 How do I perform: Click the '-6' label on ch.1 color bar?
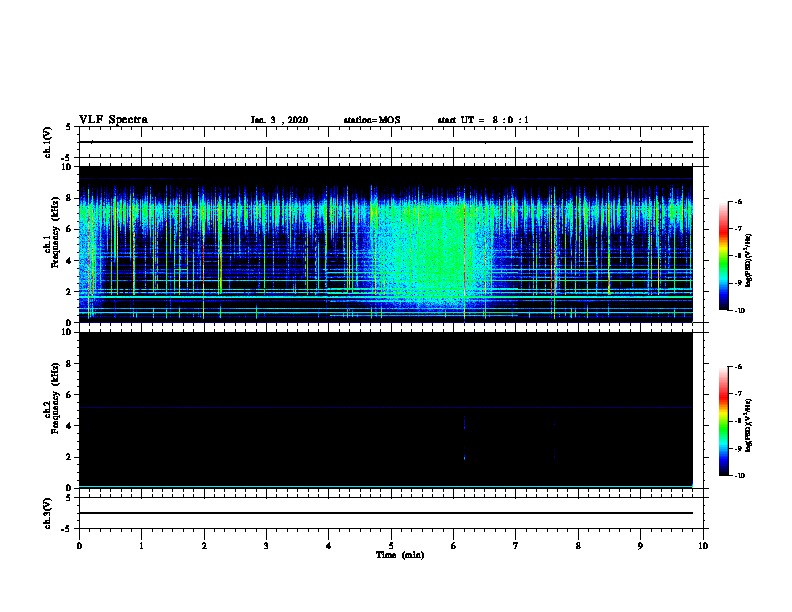click(x=738, y=201)
